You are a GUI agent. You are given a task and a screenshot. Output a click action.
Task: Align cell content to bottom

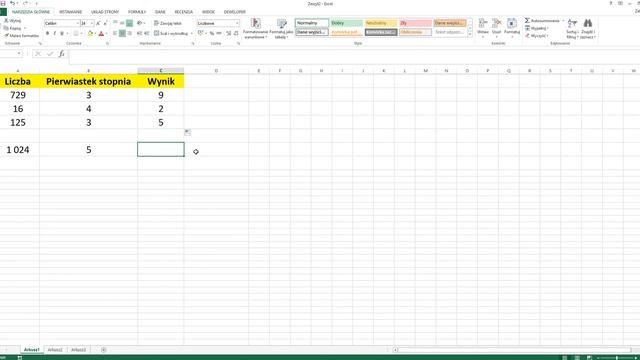click(129, 23)
